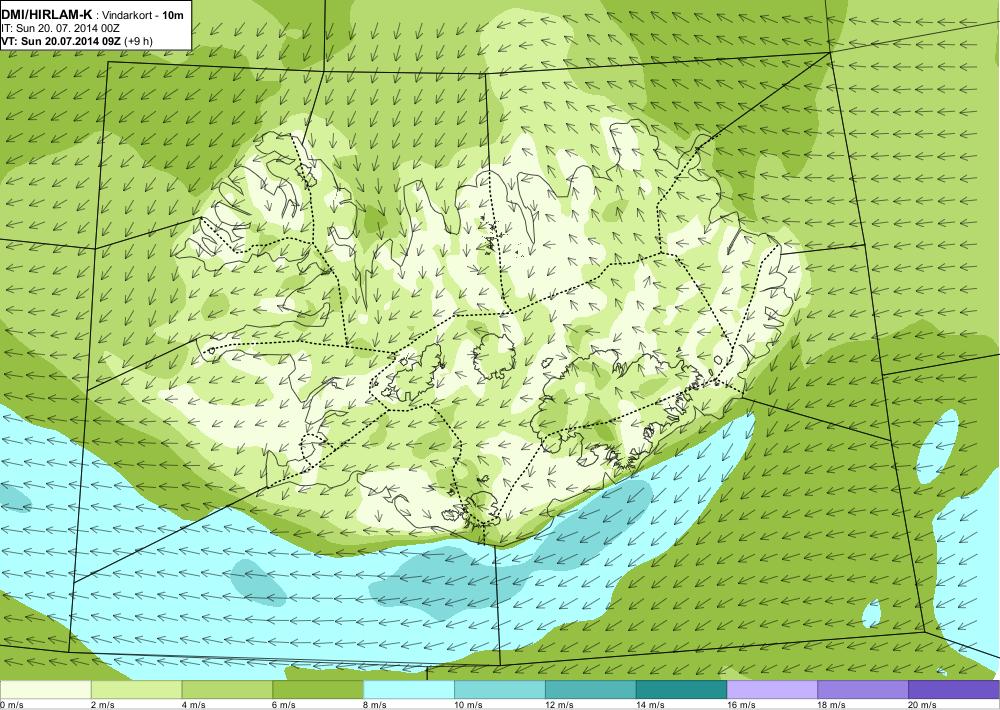Click the "4 m/s" legend label
Screen dimensions: 1000x710
(193, 705)
